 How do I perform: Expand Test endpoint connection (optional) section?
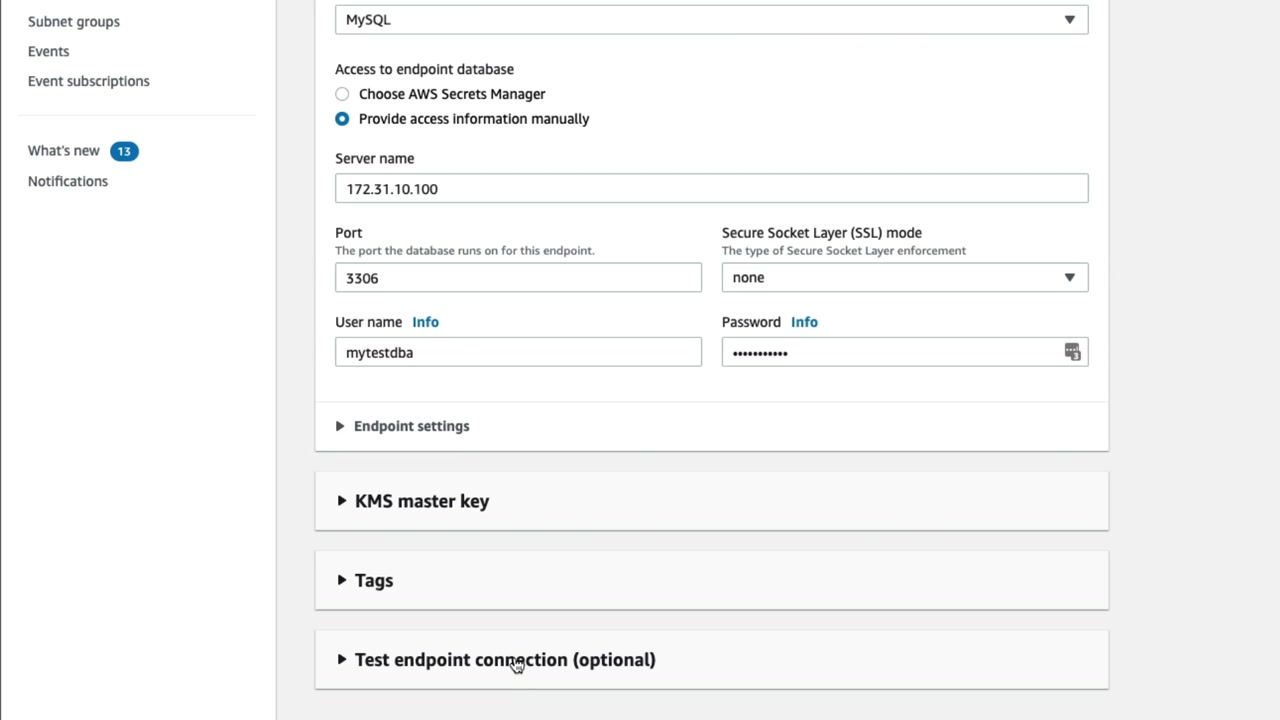click(504, 660)
